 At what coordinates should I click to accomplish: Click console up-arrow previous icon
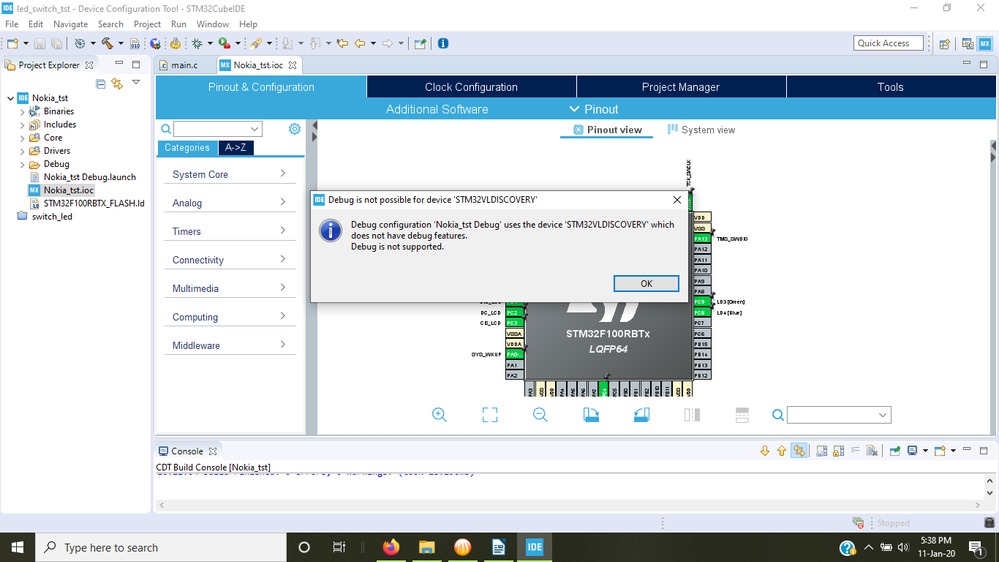[x=781, y=451]
